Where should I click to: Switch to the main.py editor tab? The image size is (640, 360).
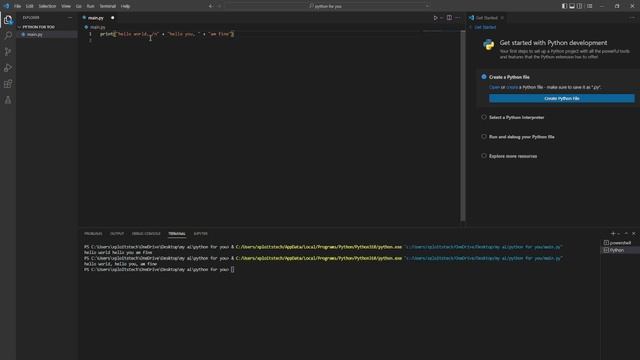coord(96,18)
